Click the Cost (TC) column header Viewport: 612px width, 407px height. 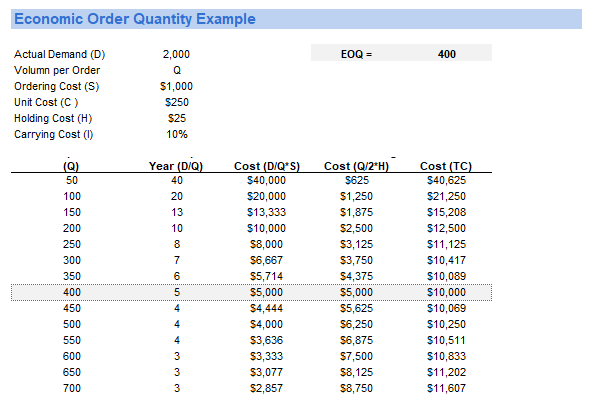[446, 165]
